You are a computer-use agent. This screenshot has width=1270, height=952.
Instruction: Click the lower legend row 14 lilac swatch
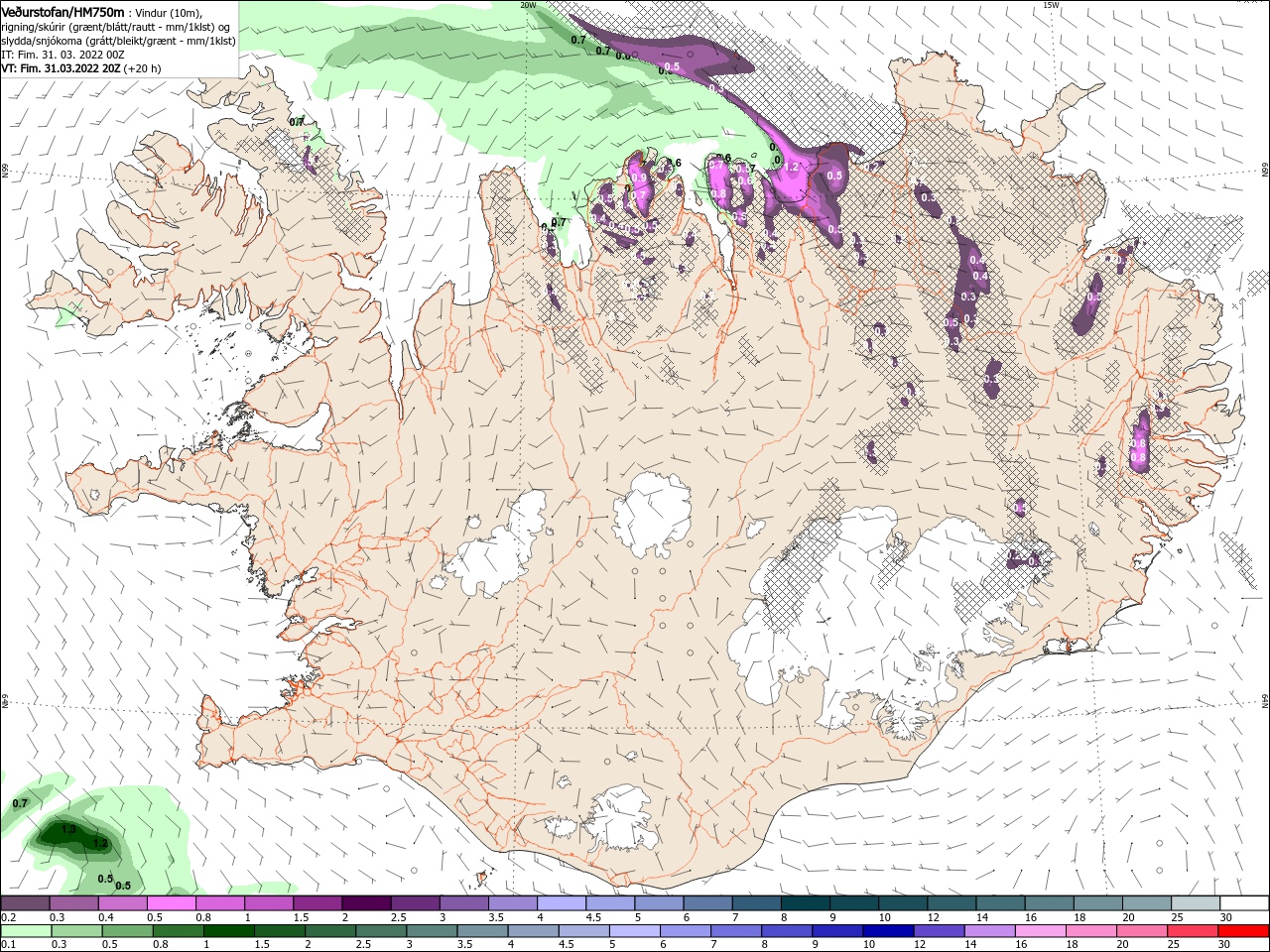point(988,931)
